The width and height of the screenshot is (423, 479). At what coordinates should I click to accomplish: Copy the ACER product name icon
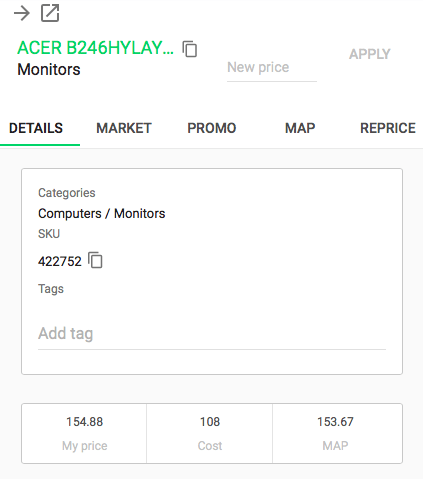click(x=190, y=49)
